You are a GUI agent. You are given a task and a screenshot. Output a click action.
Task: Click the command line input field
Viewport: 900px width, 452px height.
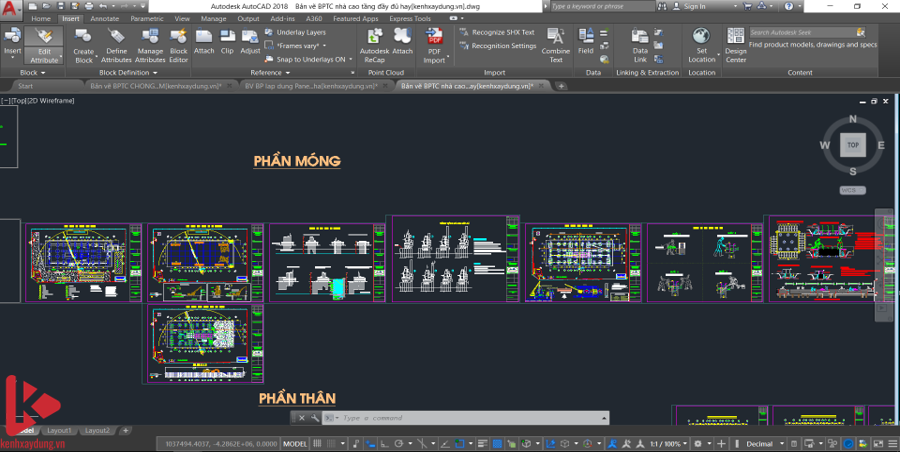coord(470,417)
